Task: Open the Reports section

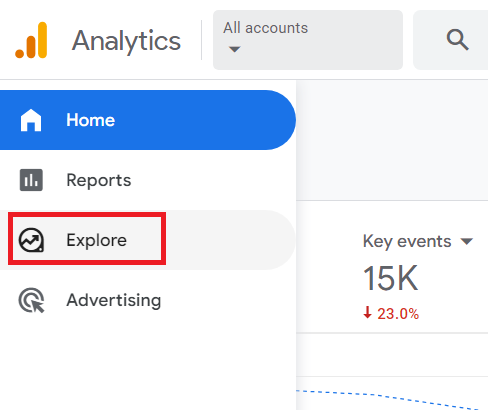Action: pos(148,180)
